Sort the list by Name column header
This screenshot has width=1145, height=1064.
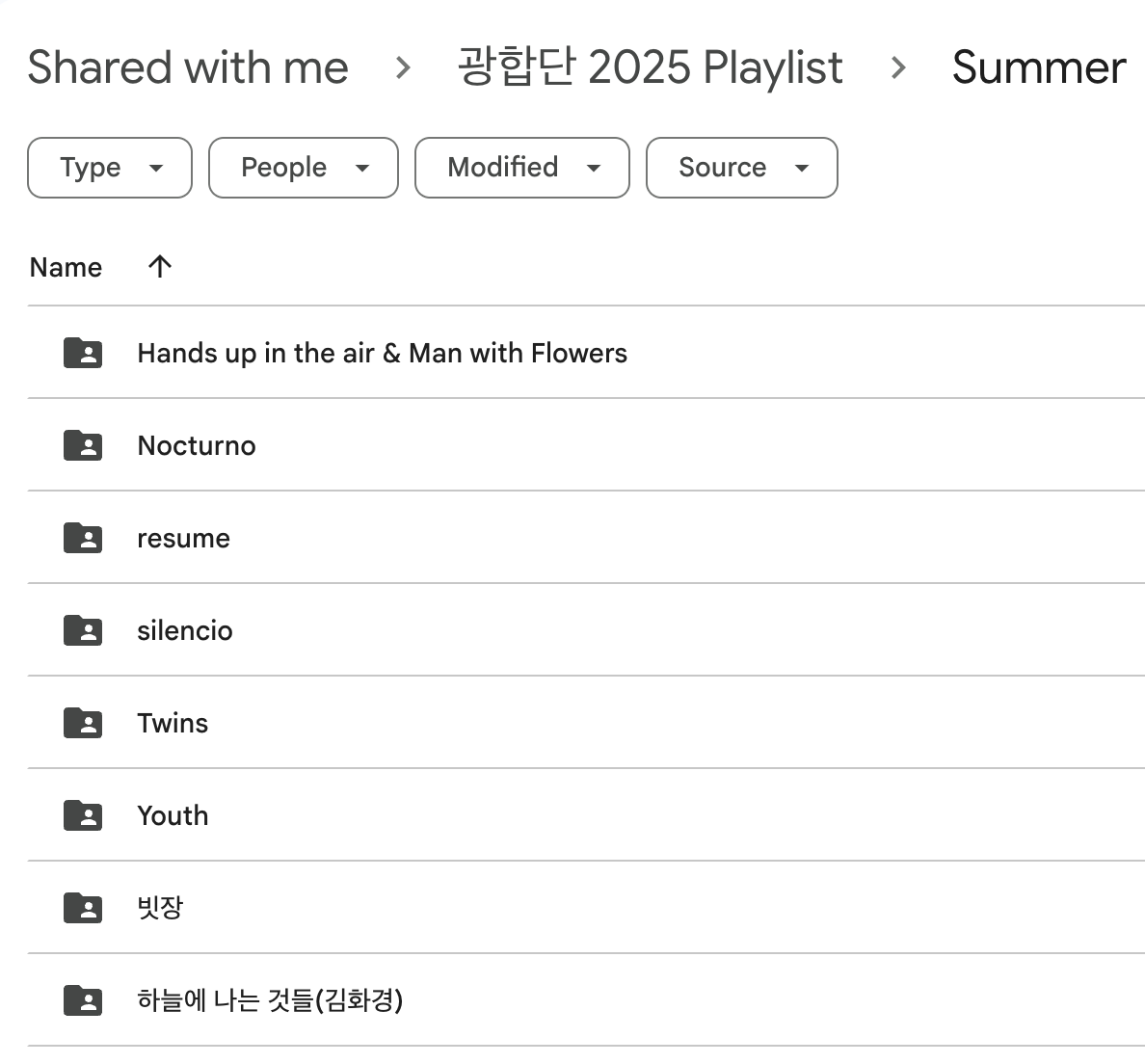point(66,267)
